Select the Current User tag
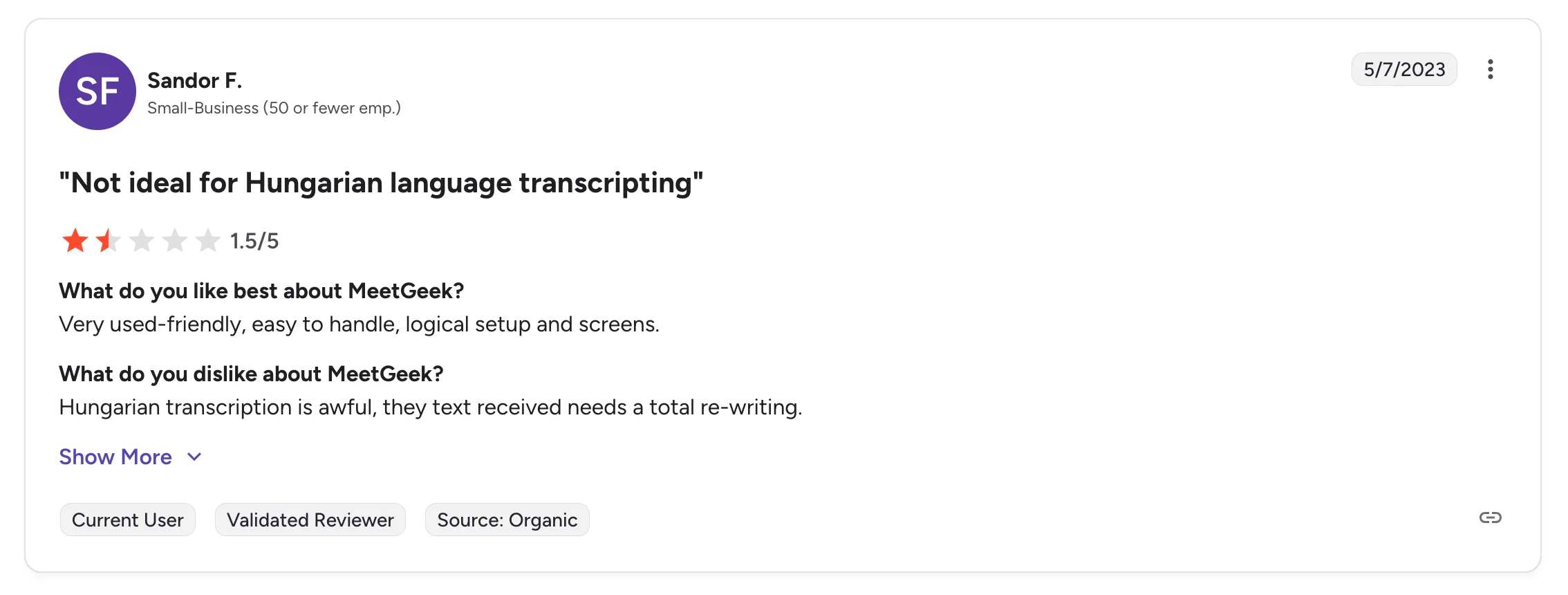Screen dimensions: 1568x595 [x=127, y=520]
